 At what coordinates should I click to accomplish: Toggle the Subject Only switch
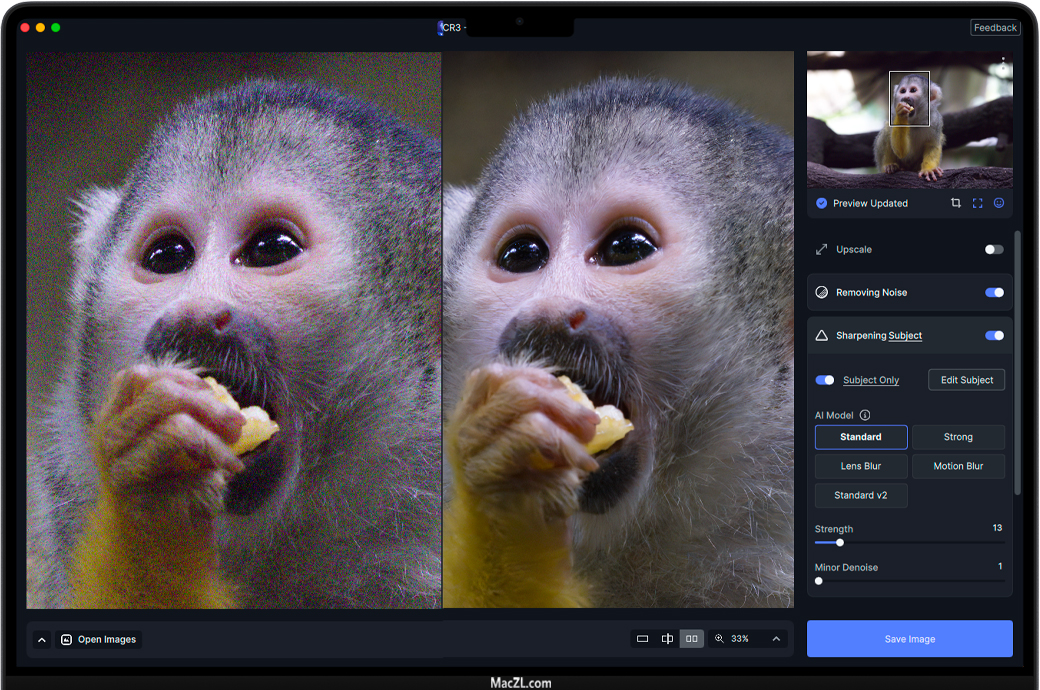pos(825,380)
